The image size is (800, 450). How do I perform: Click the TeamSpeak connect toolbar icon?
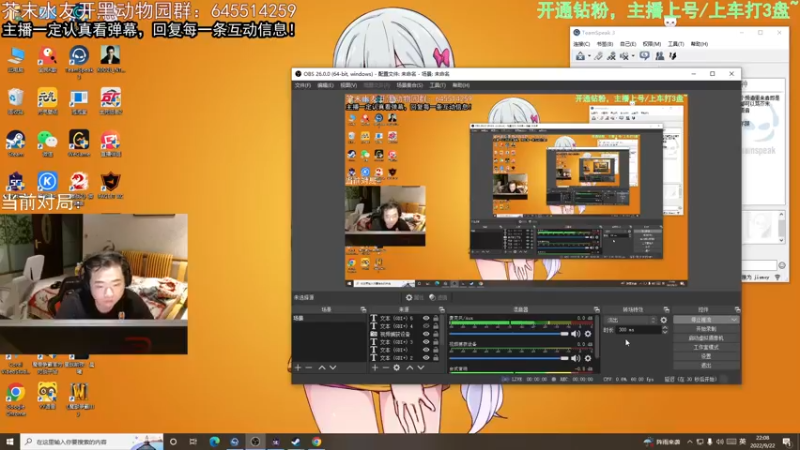(581, 56)
